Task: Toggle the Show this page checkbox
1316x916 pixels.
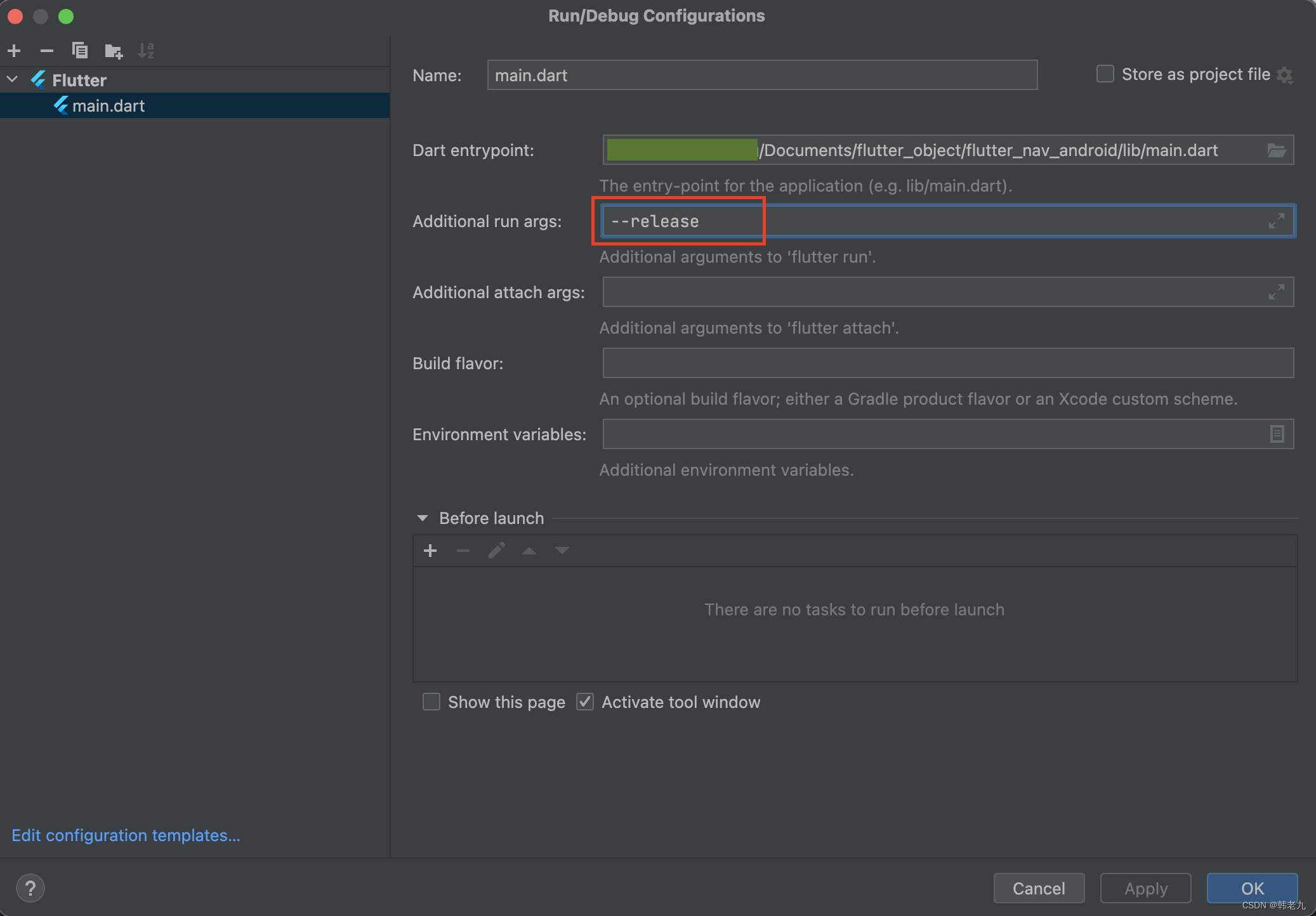Action: pyautogui.click(x=432, y=701)
